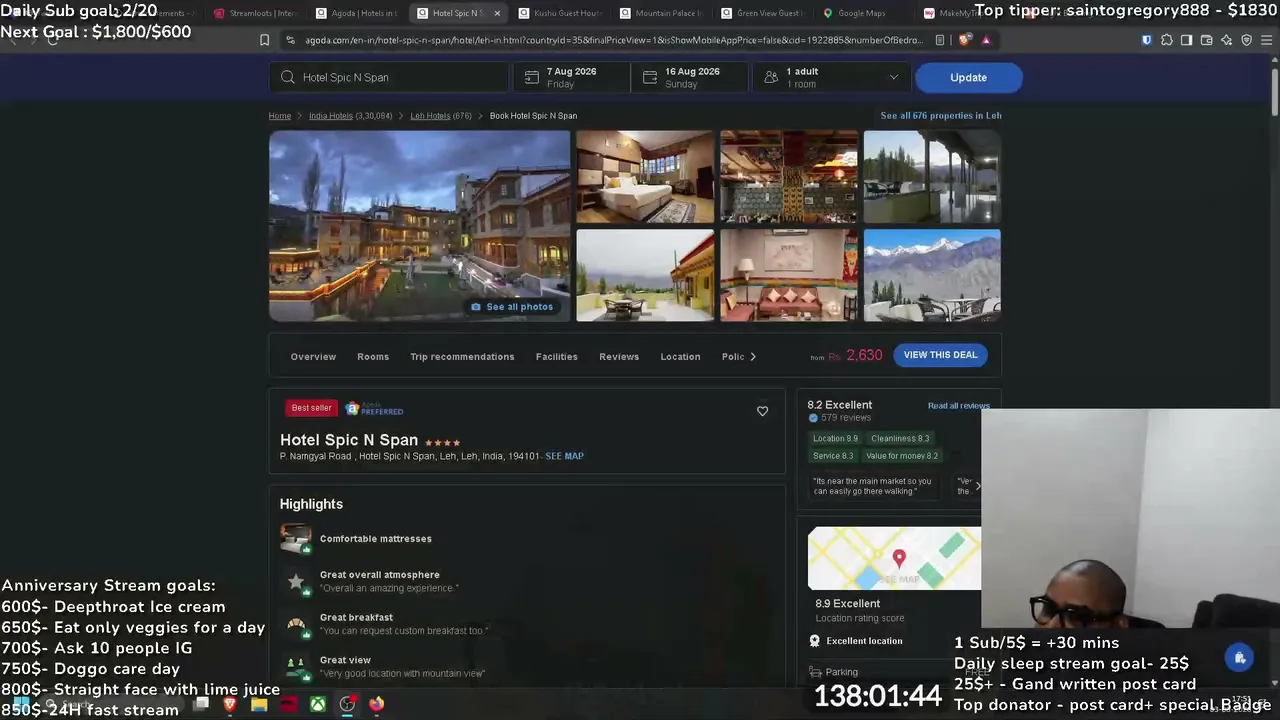This screenshot has height=720, width=1280.
Task: Open the check-out date picker showing 16 Aug 2026
Action: tap(691, 77)
